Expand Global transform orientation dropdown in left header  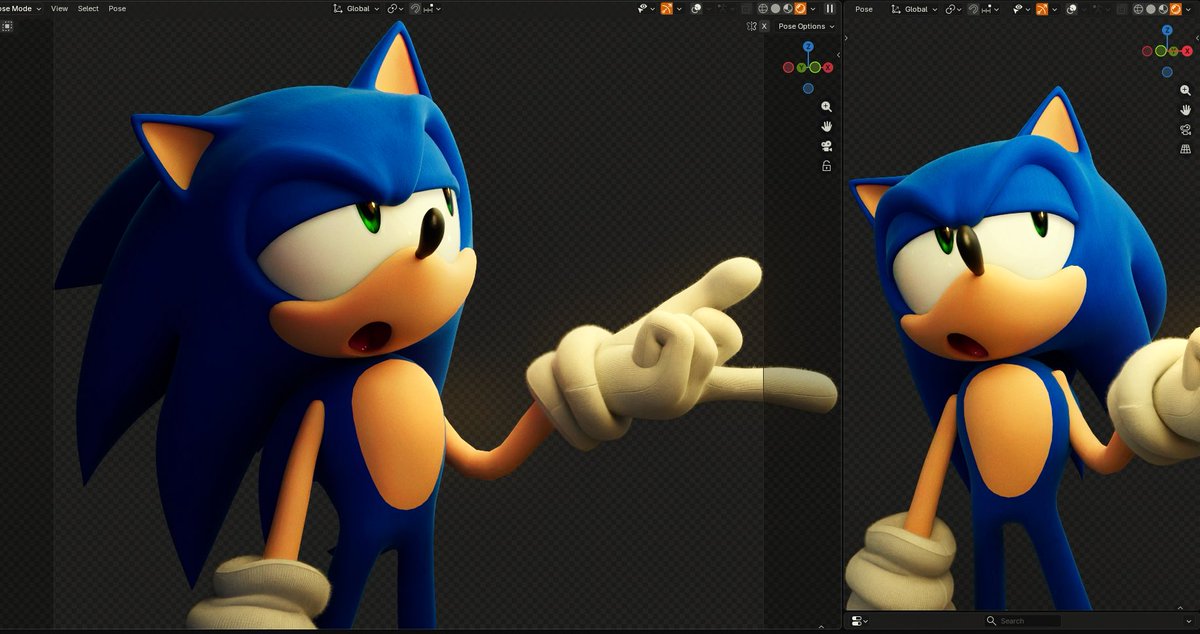pyautogui.click(x=358, y=8)
